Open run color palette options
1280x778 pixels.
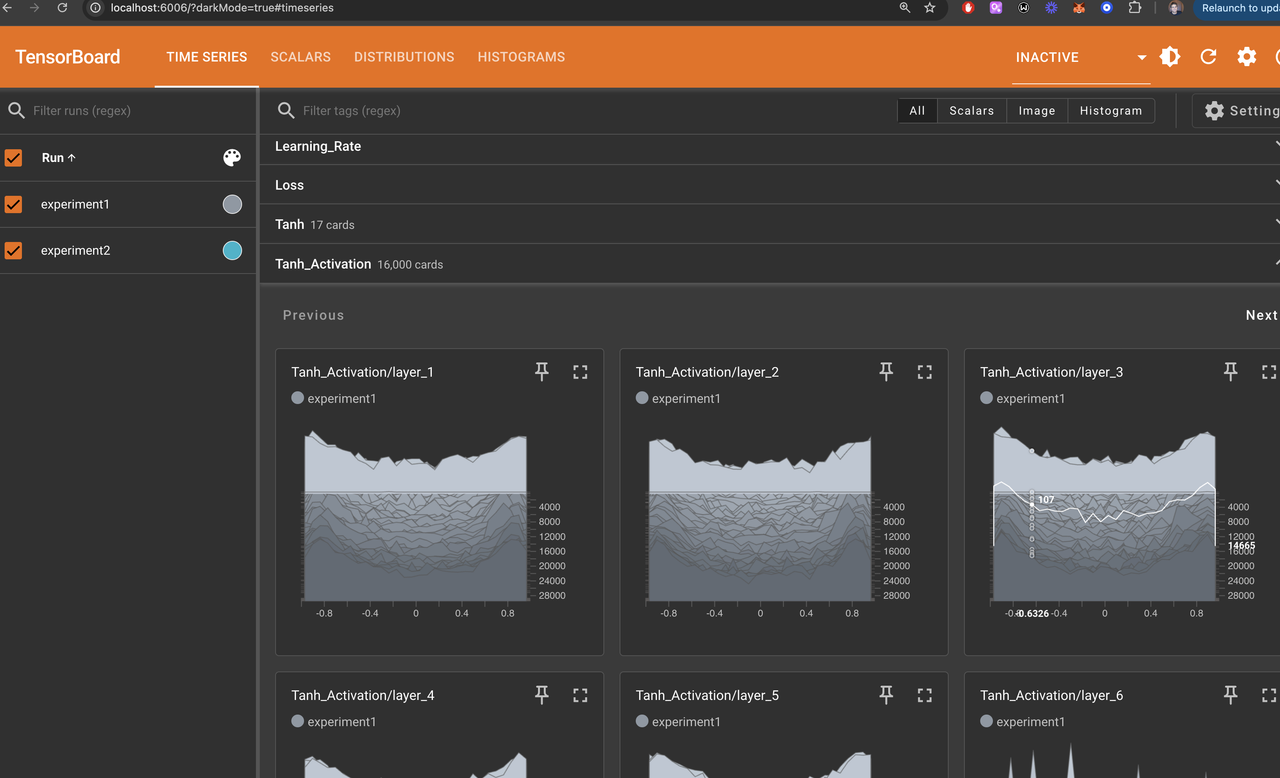232,158
